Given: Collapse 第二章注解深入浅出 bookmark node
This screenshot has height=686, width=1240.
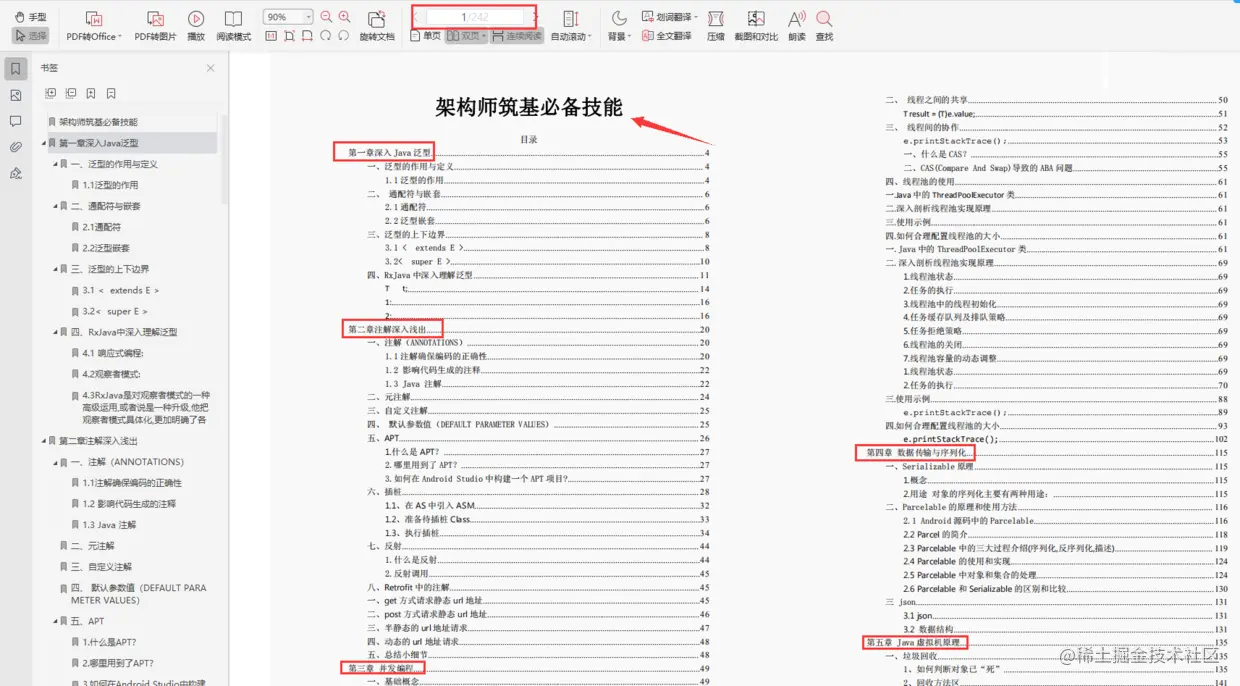Looking at the screenshot, I should [44, 441].
